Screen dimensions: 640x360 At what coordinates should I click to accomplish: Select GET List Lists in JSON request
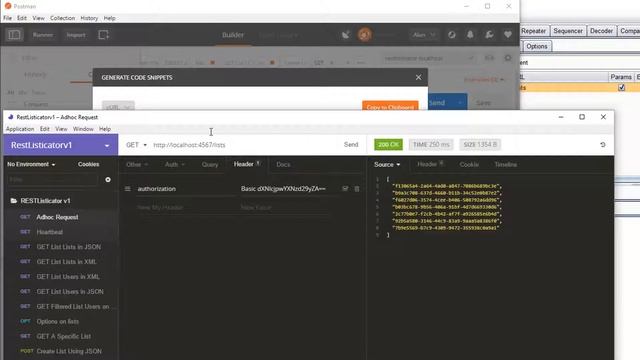coord(61,247)
